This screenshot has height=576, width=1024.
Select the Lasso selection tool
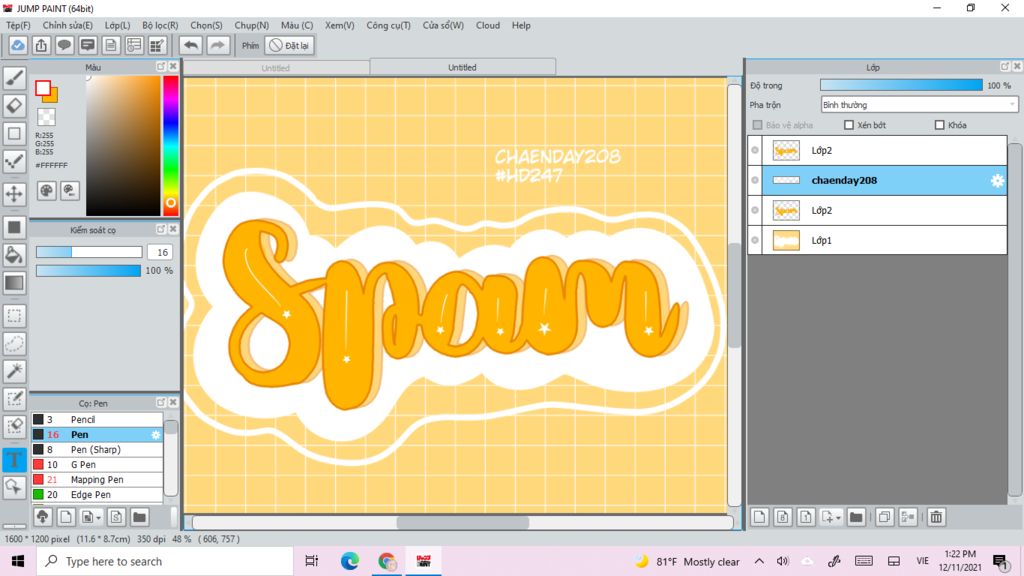coord(14,344)
